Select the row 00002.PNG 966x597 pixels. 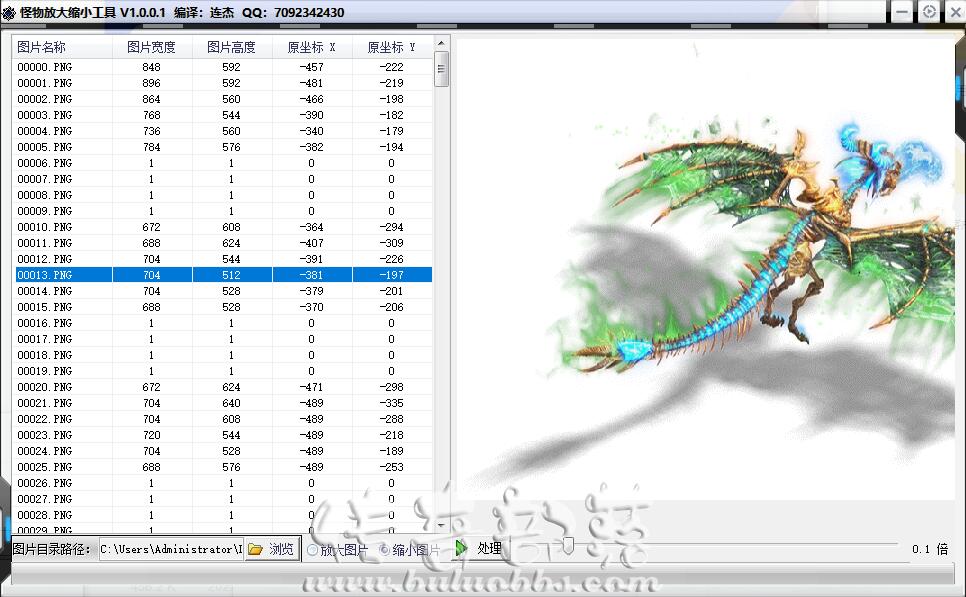click(222, 99)
